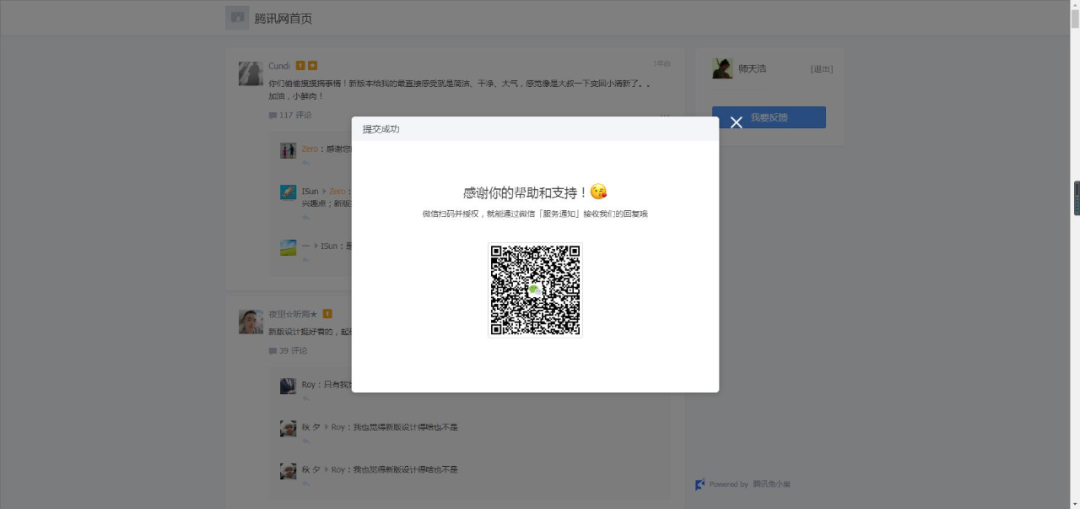
Task: Click the [退出] logout link
Action: 822,69
